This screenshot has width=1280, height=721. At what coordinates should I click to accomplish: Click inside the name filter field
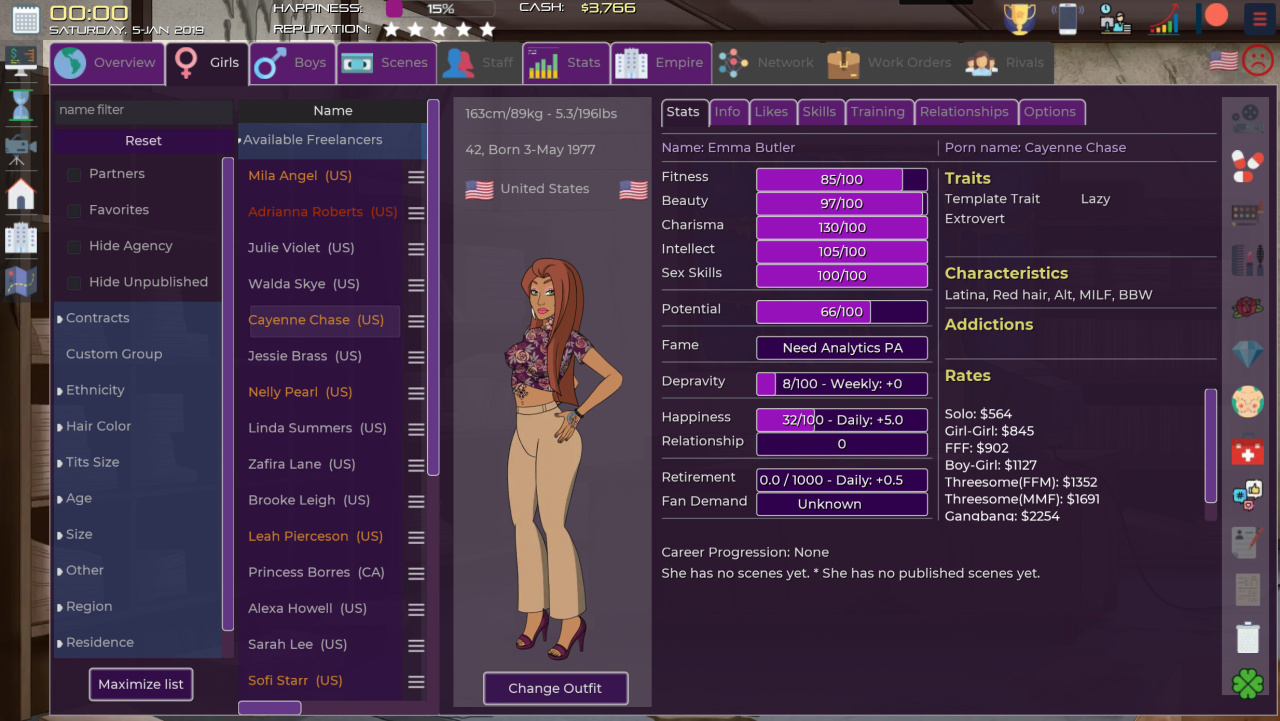[x=142, y=110]
